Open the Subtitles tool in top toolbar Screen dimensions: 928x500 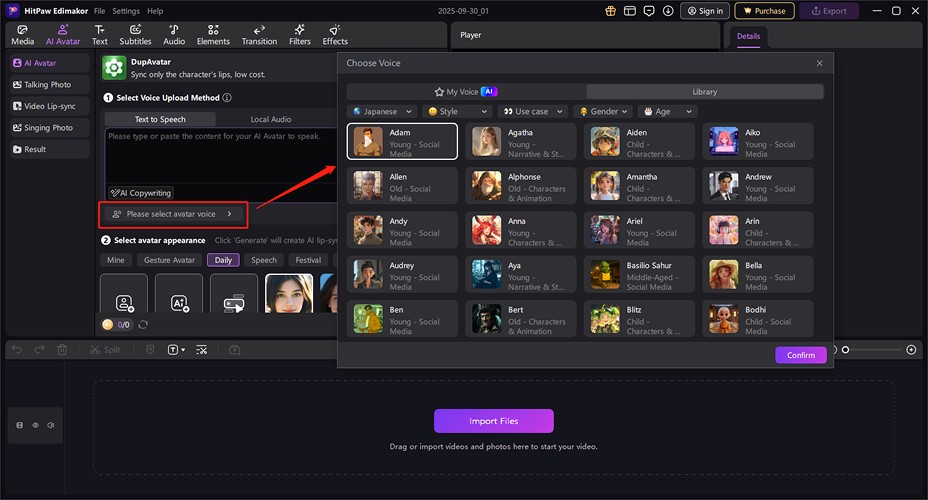pyautogui.click(x=135, y=35)
